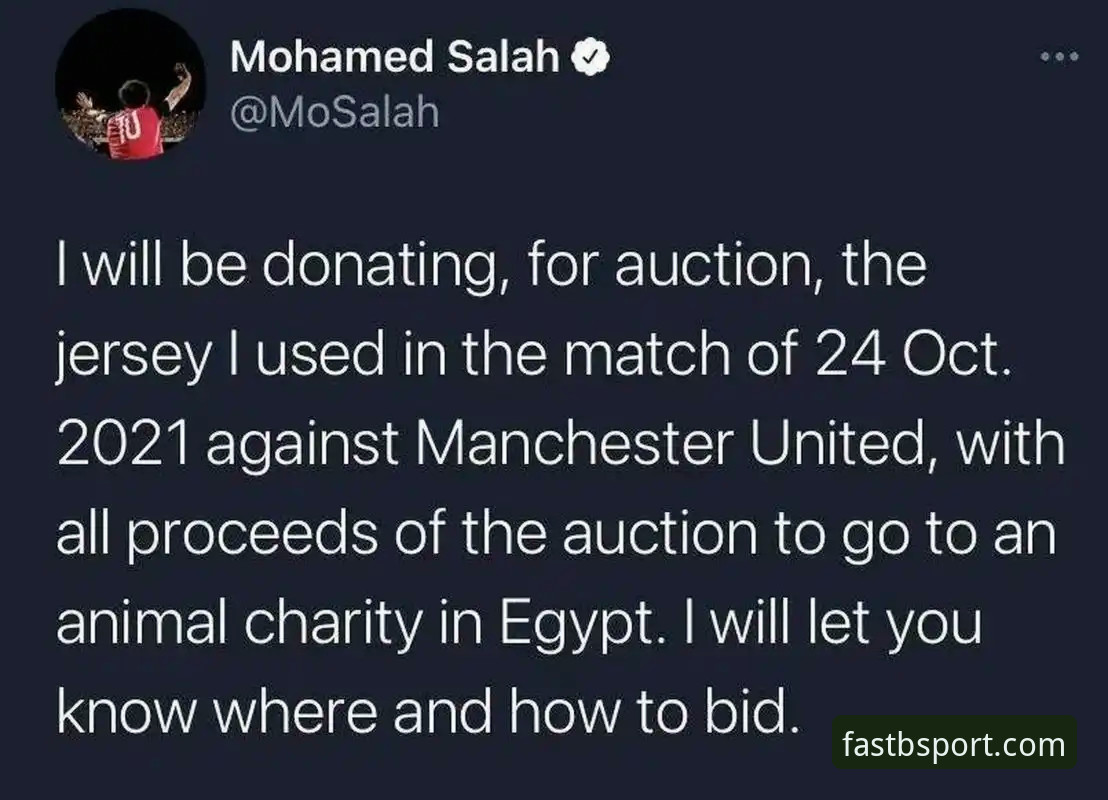
Task: Click "know where" in last line
Action: [x=217, y=712]
